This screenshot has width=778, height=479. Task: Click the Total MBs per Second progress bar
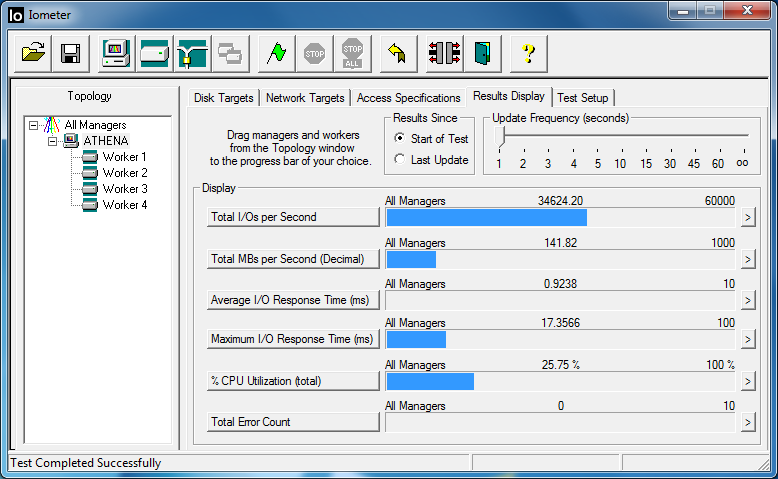[560, 260]
